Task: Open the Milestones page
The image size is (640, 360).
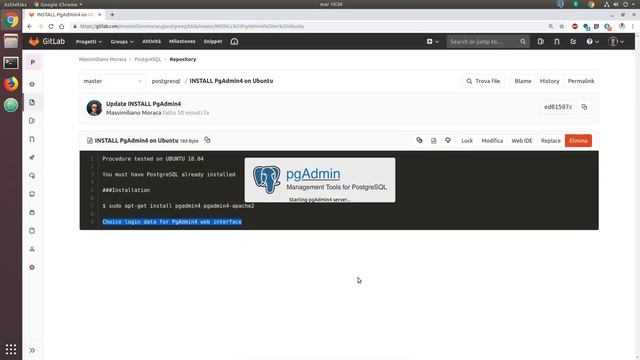Action: click(182, 41)
